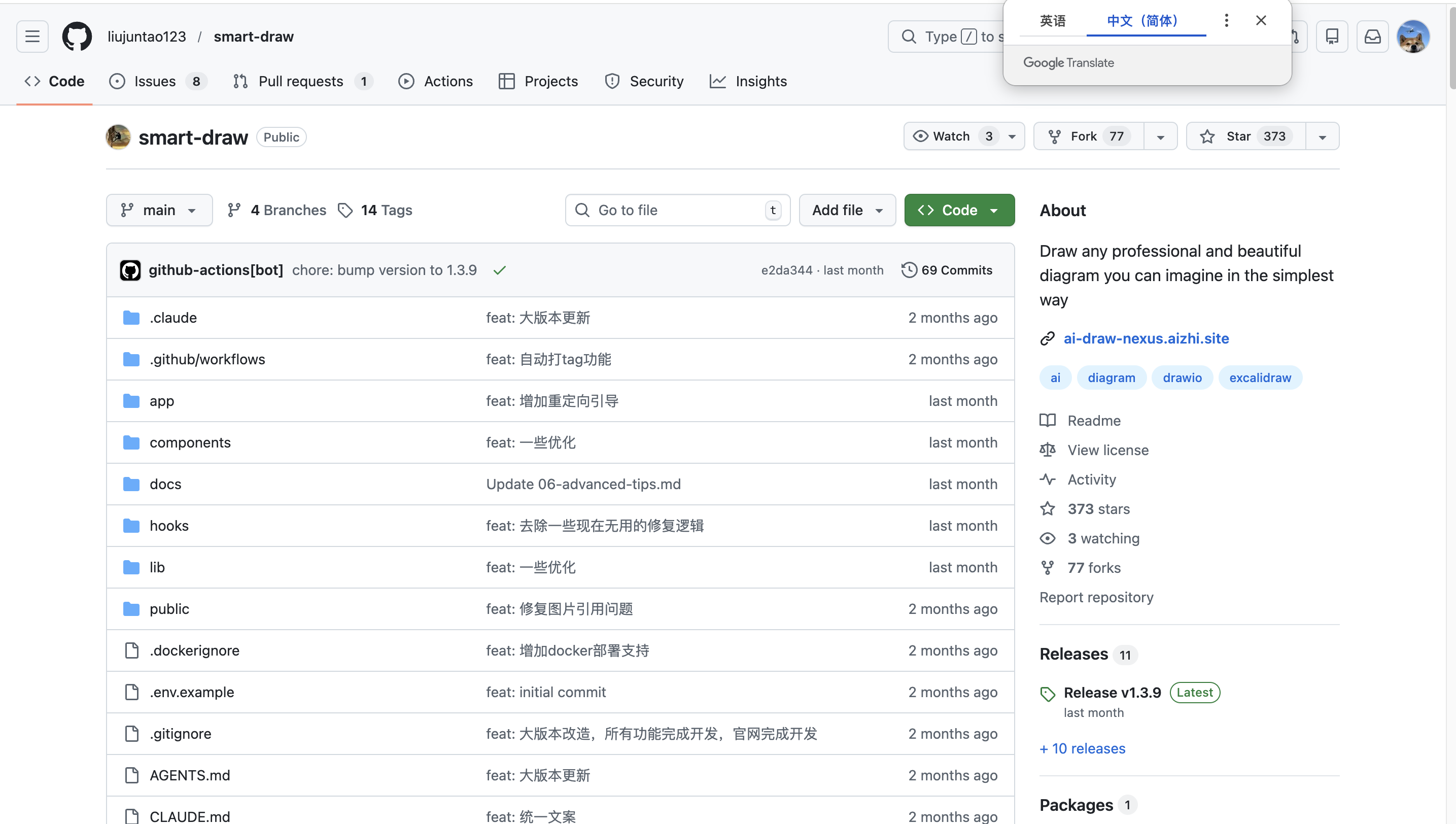Open Google Translate options menu

1226,20
